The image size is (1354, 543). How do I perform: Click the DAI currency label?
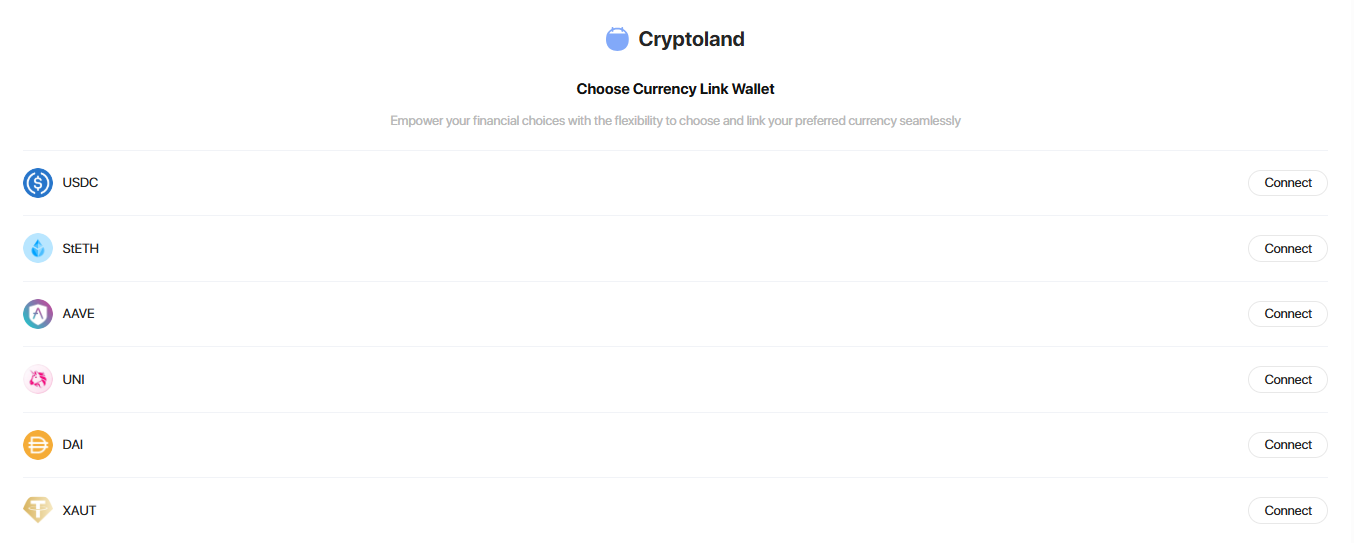72,445
